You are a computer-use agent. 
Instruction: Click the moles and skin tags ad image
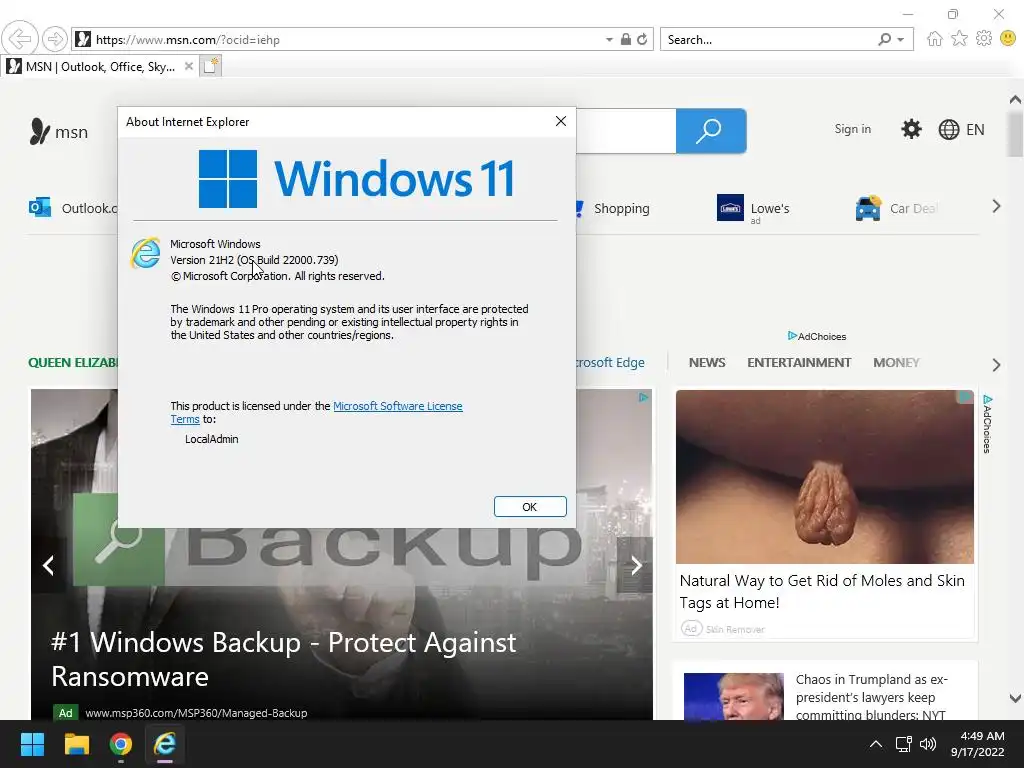pyautogui.click(x=824, y=477)
